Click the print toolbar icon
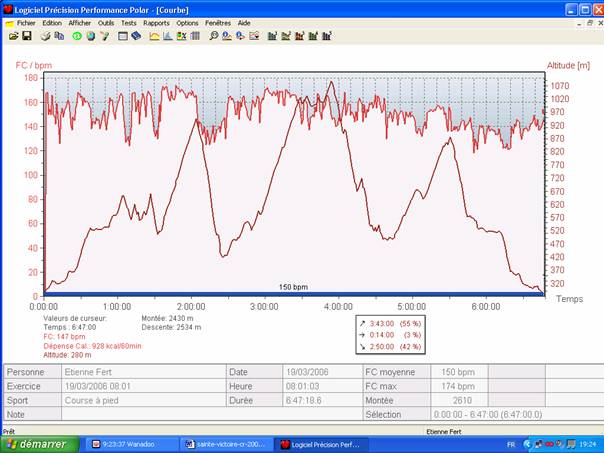Screen dimensions: 604x453 point(45,36)
